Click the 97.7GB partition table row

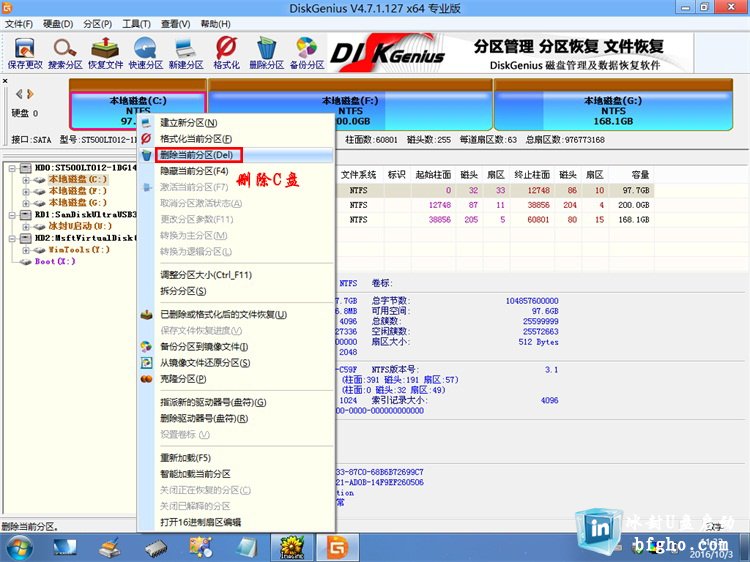496,190
